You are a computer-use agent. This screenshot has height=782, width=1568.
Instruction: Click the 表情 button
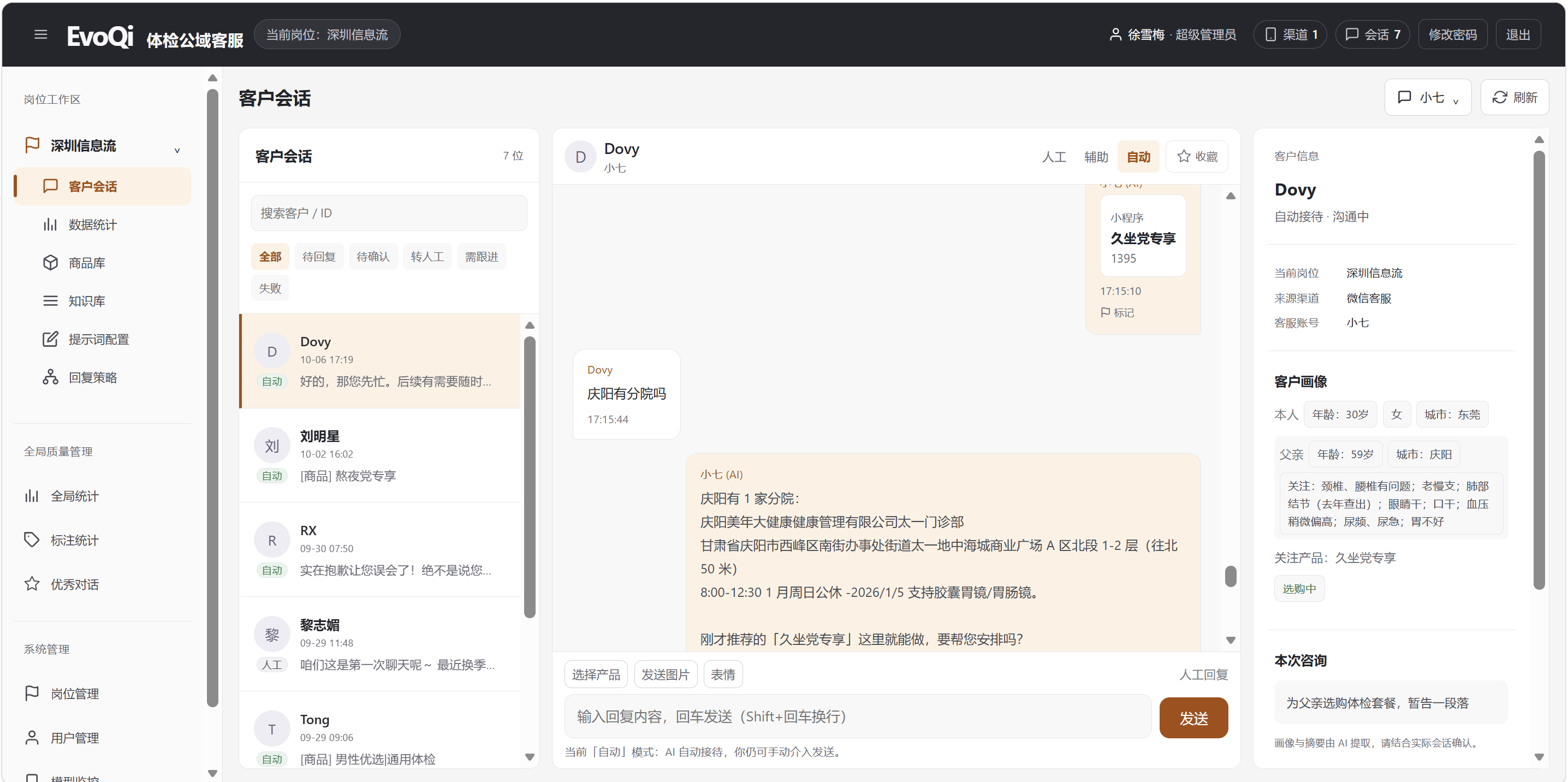coord(722,674)
